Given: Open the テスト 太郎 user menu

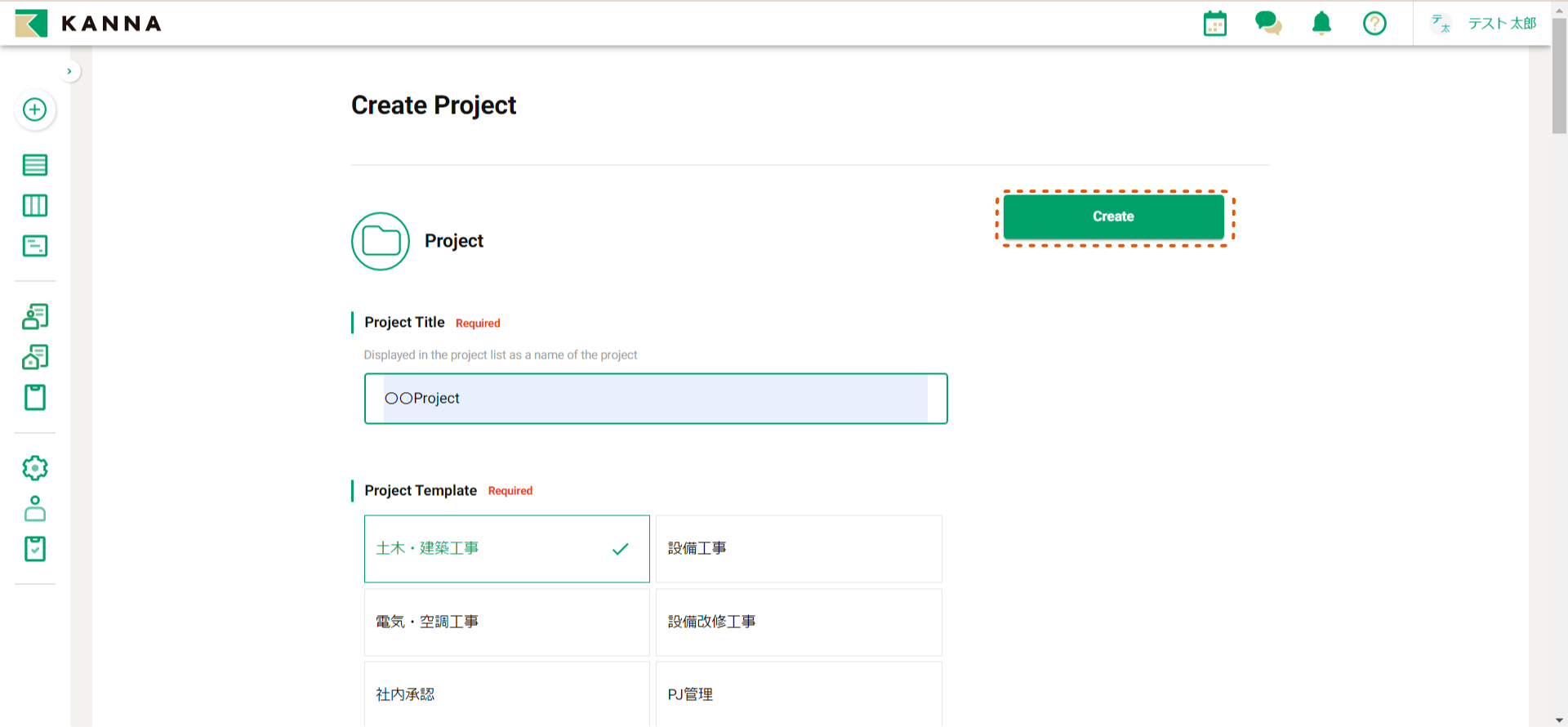Looking at the screenshot, I should (x=1484, y=24).
